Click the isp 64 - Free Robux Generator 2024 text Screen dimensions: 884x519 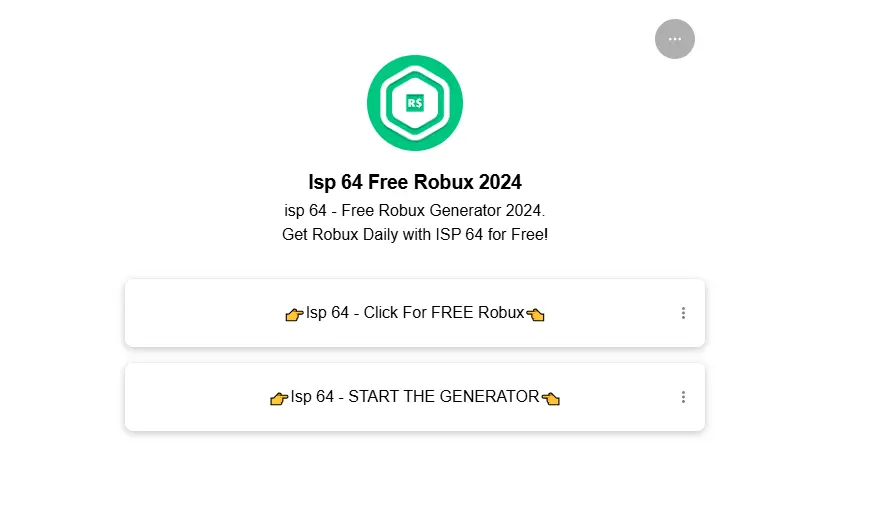(x=414, y=210)
